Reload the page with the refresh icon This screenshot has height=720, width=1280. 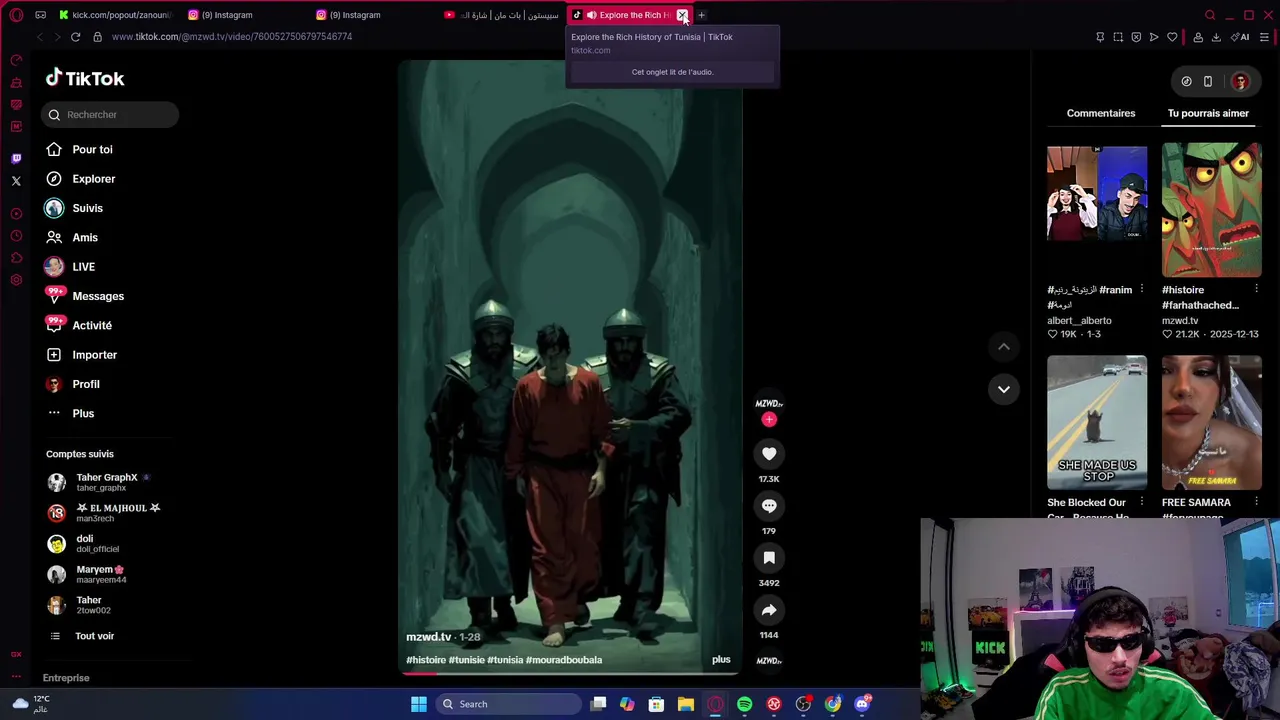(x=75, y=37)
